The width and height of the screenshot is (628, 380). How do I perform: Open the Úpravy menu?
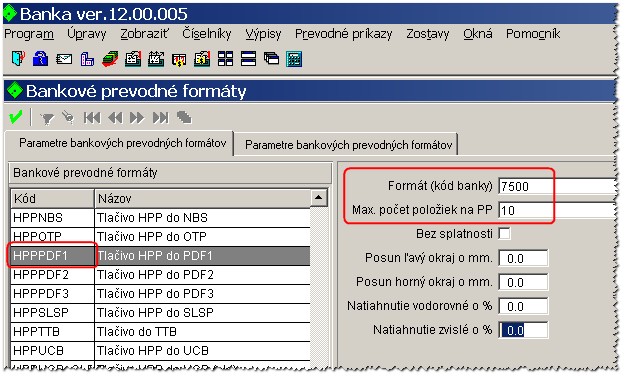tap(87, 34)
